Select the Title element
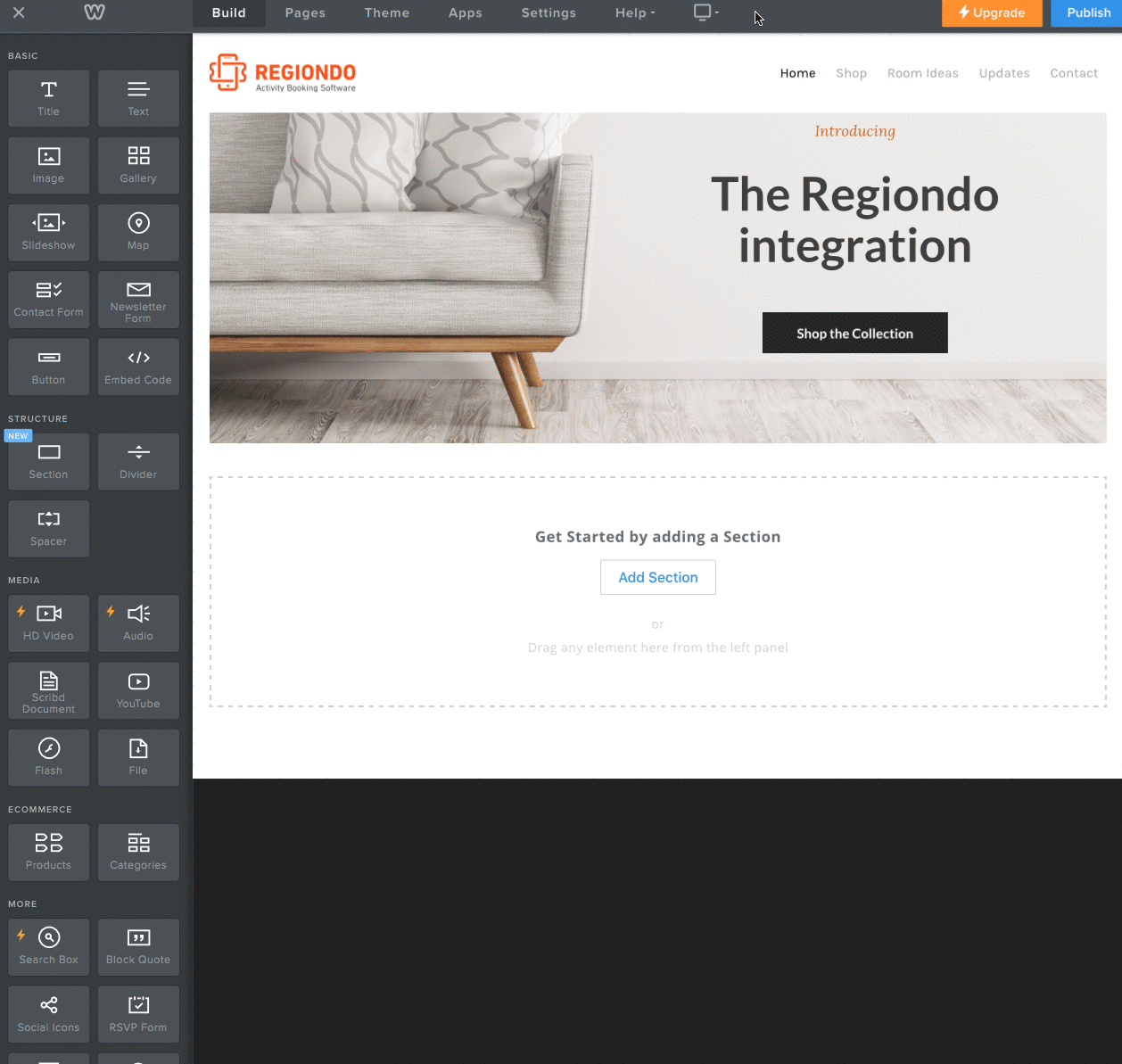Screen dimensions: 1122x1064 (49, 98)
